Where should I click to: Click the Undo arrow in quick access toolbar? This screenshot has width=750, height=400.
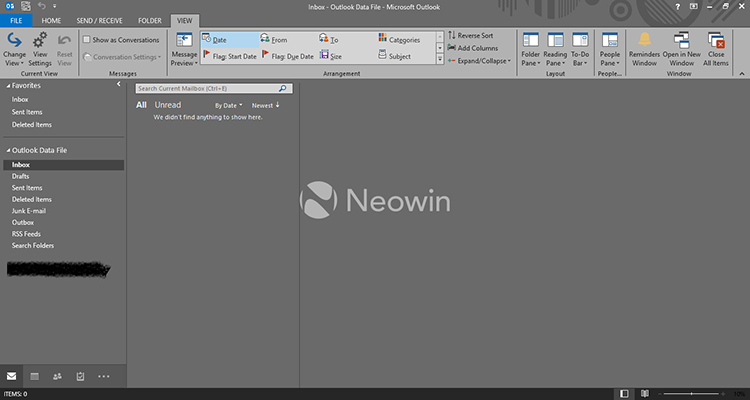[41, 6]
